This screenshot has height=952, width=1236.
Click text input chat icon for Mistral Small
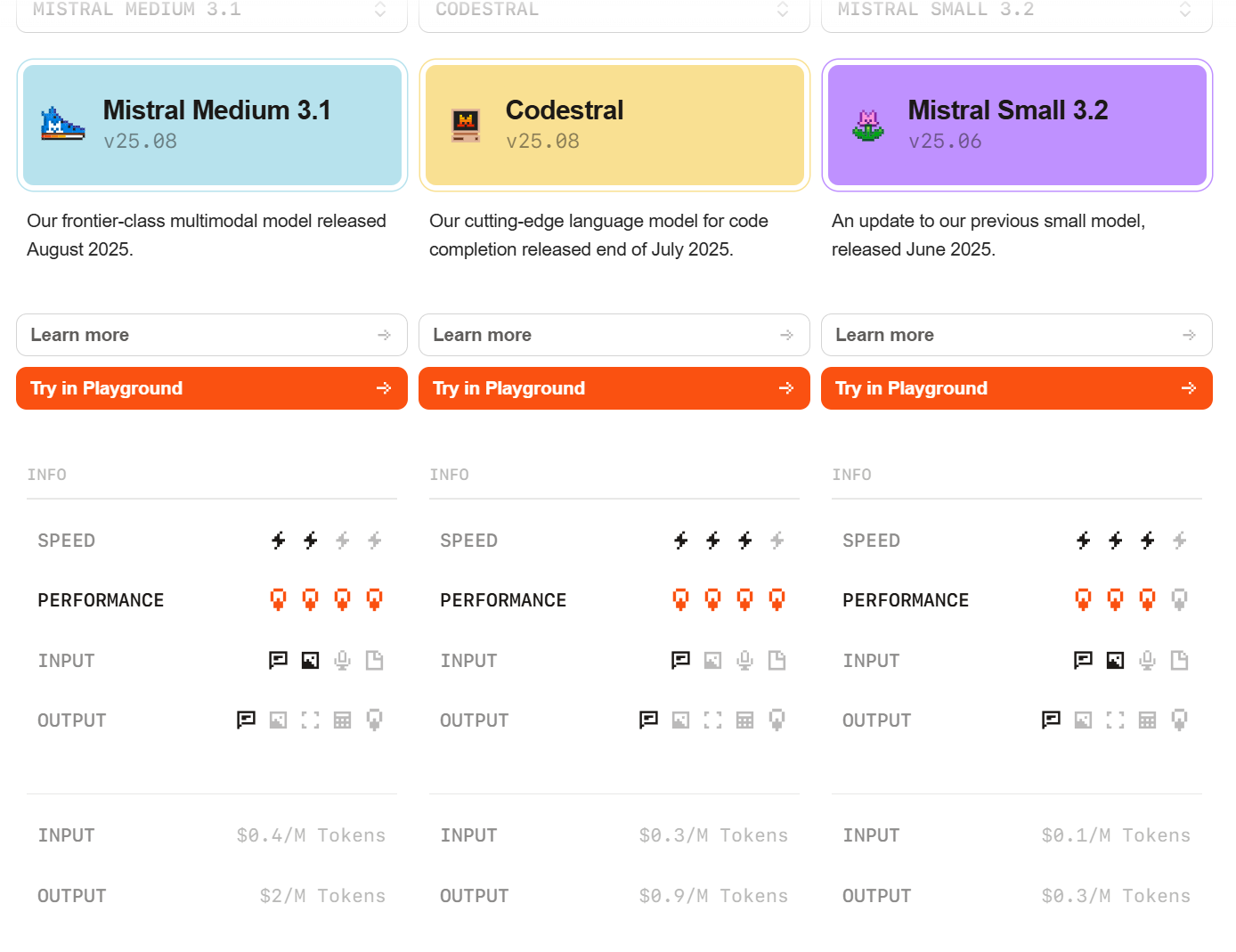[1083, 660]
